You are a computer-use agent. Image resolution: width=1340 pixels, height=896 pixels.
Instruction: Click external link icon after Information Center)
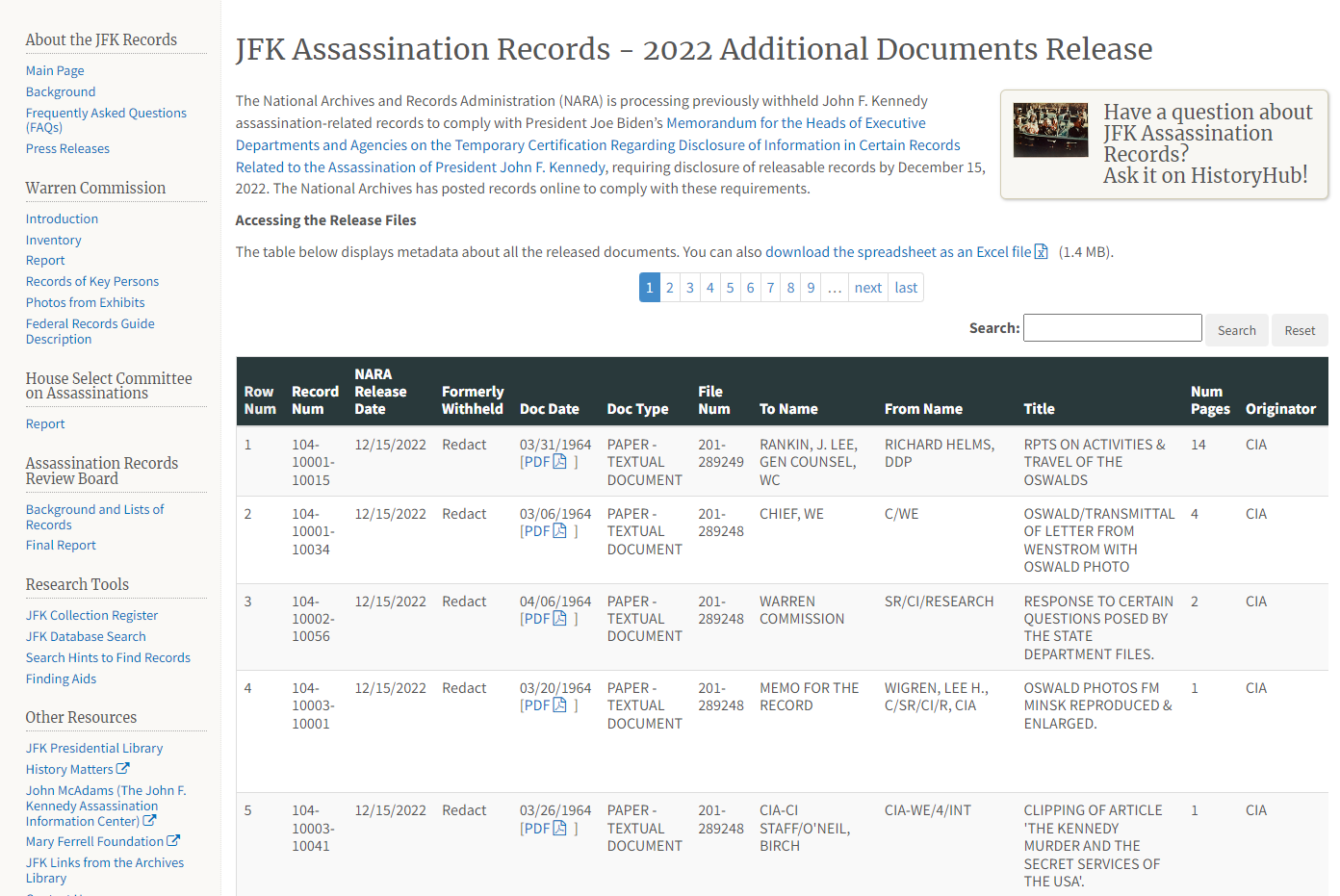click(149, 821)
